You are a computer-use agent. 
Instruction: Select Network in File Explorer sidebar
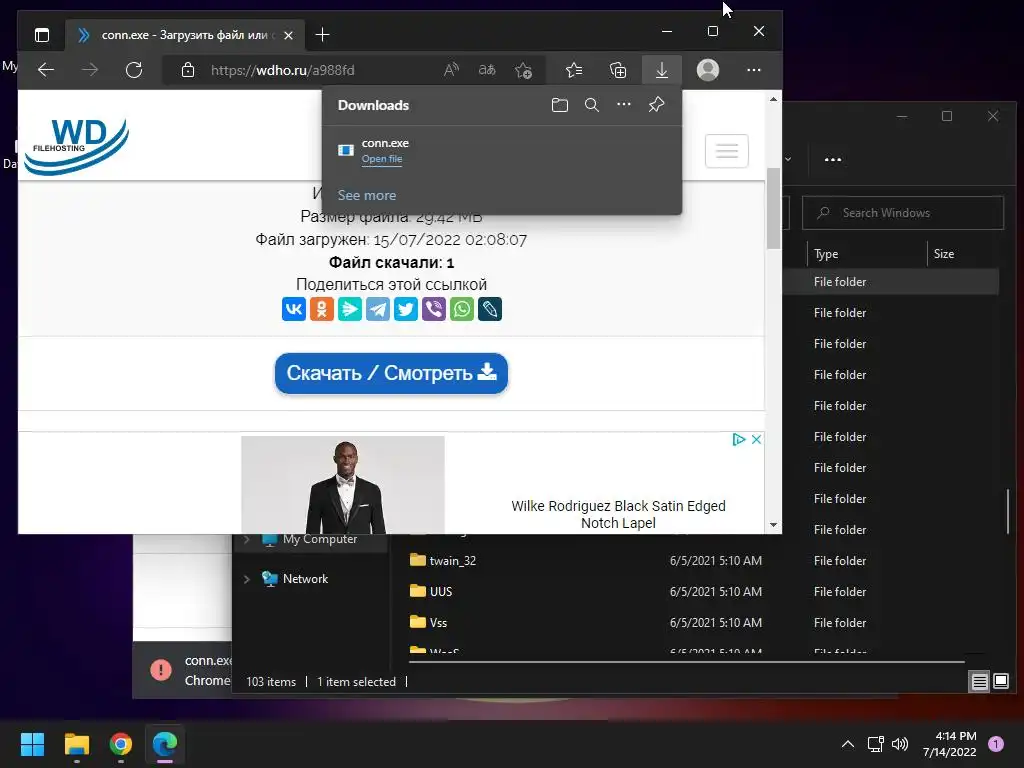point(305,579)
